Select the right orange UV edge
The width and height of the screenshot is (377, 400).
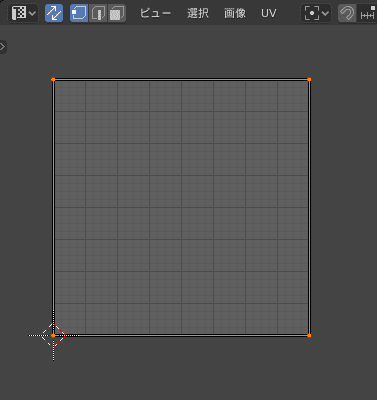pyautogui.click(x=309, y=207)
